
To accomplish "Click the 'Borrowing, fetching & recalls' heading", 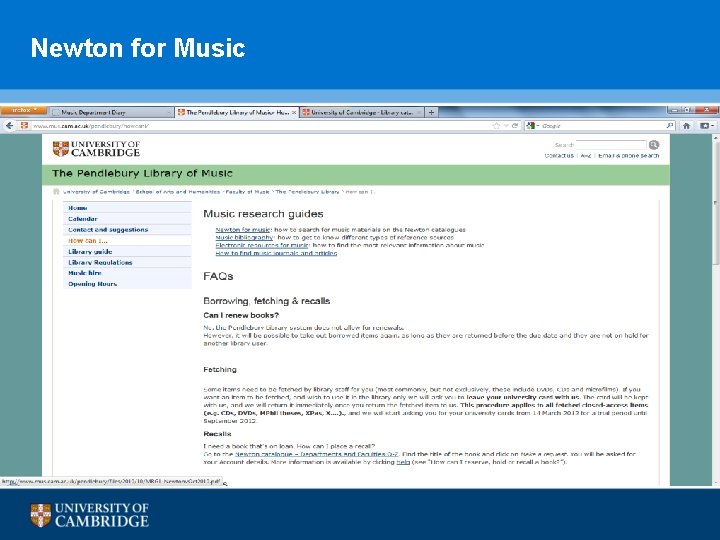I will pos(267,301).
